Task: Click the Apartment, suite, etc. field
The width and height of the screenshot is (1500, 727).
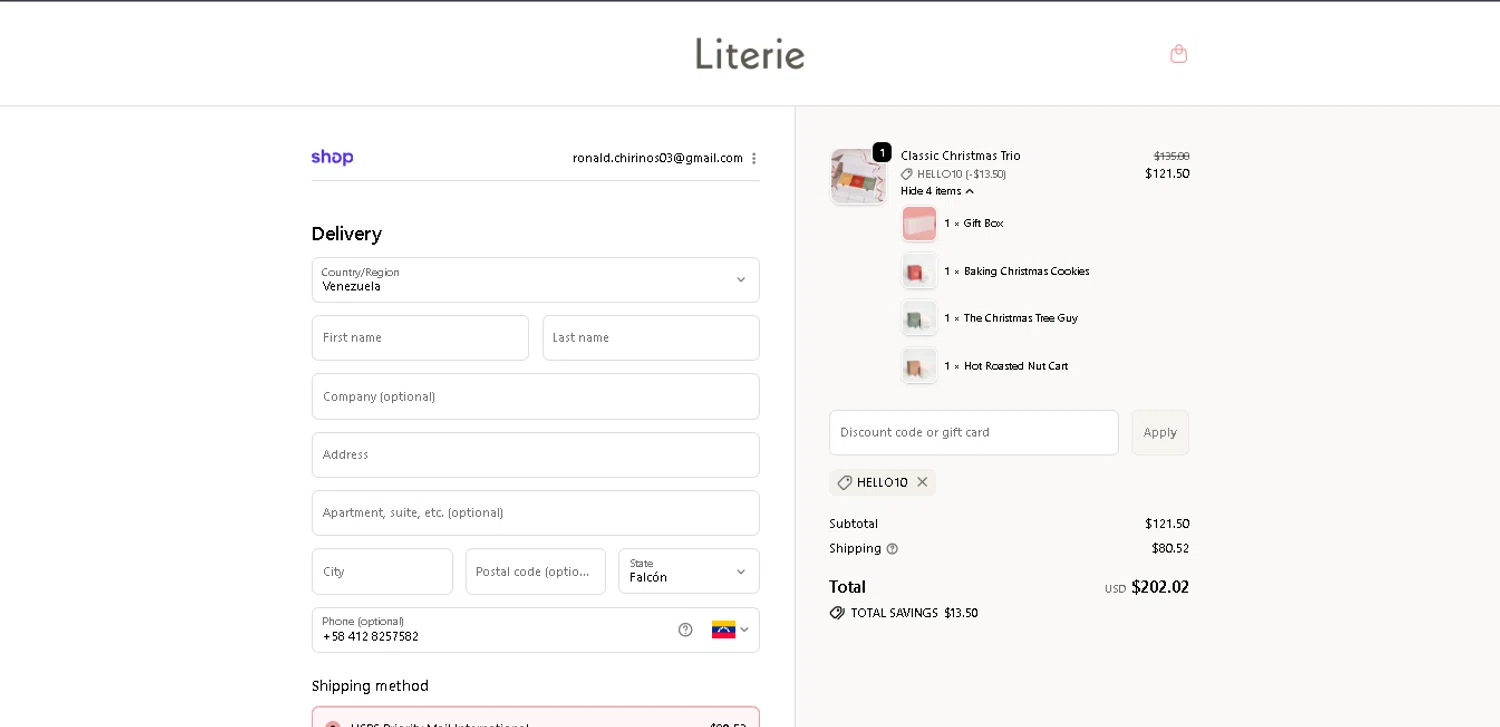Action: 535,513
